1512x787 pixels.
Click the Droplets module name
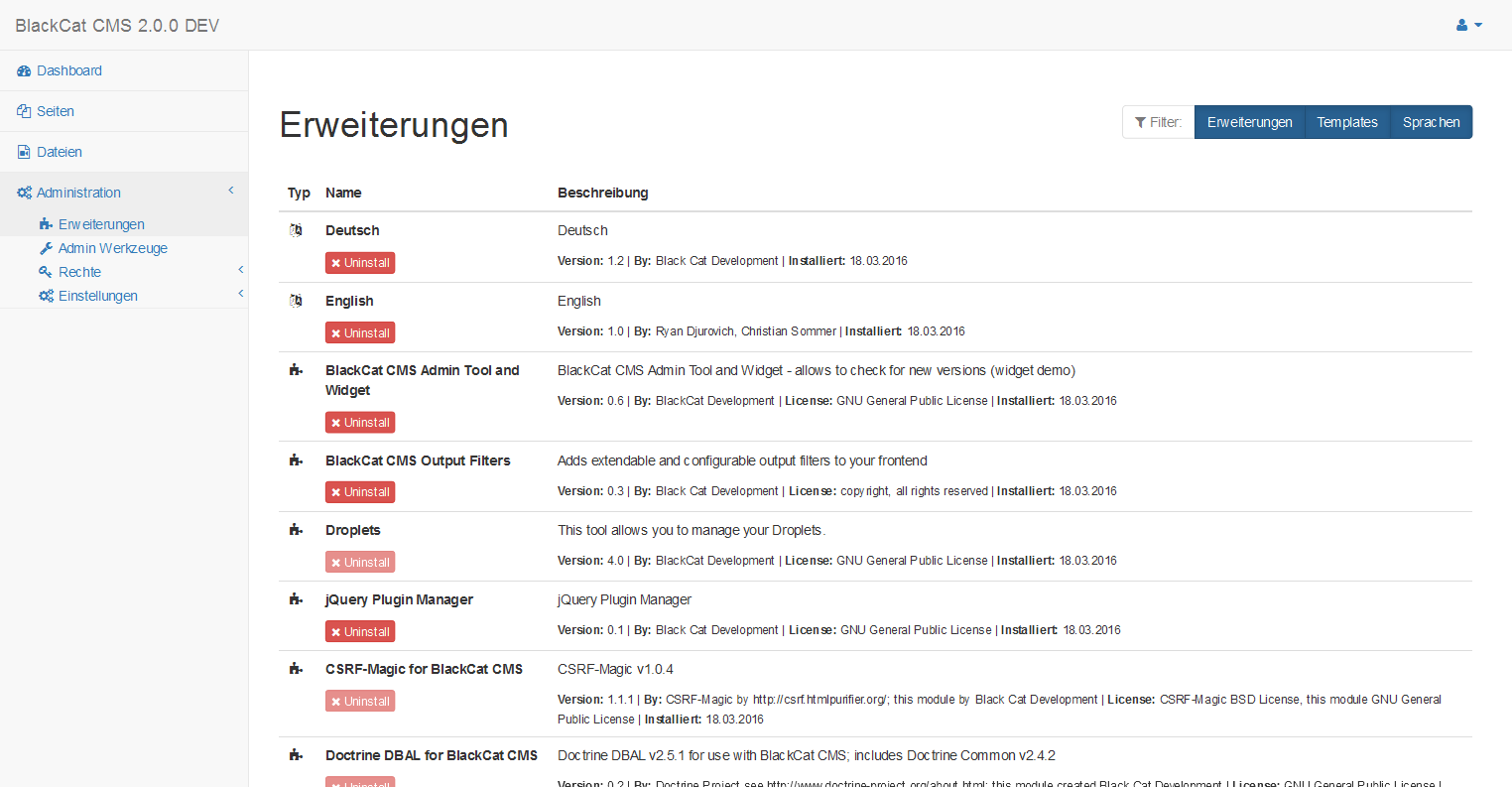(x=353, y=530)
